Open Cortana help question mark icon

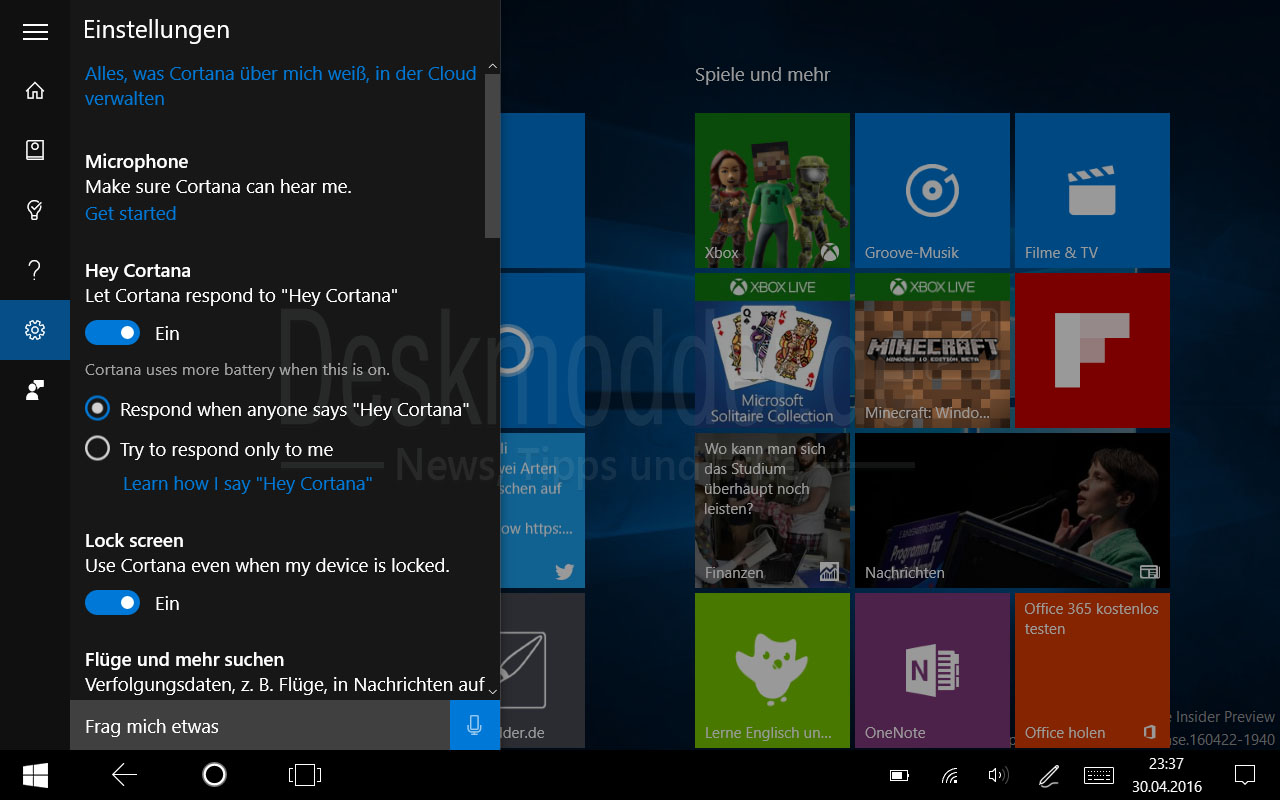pyautogui.click(x=35, y=269)
